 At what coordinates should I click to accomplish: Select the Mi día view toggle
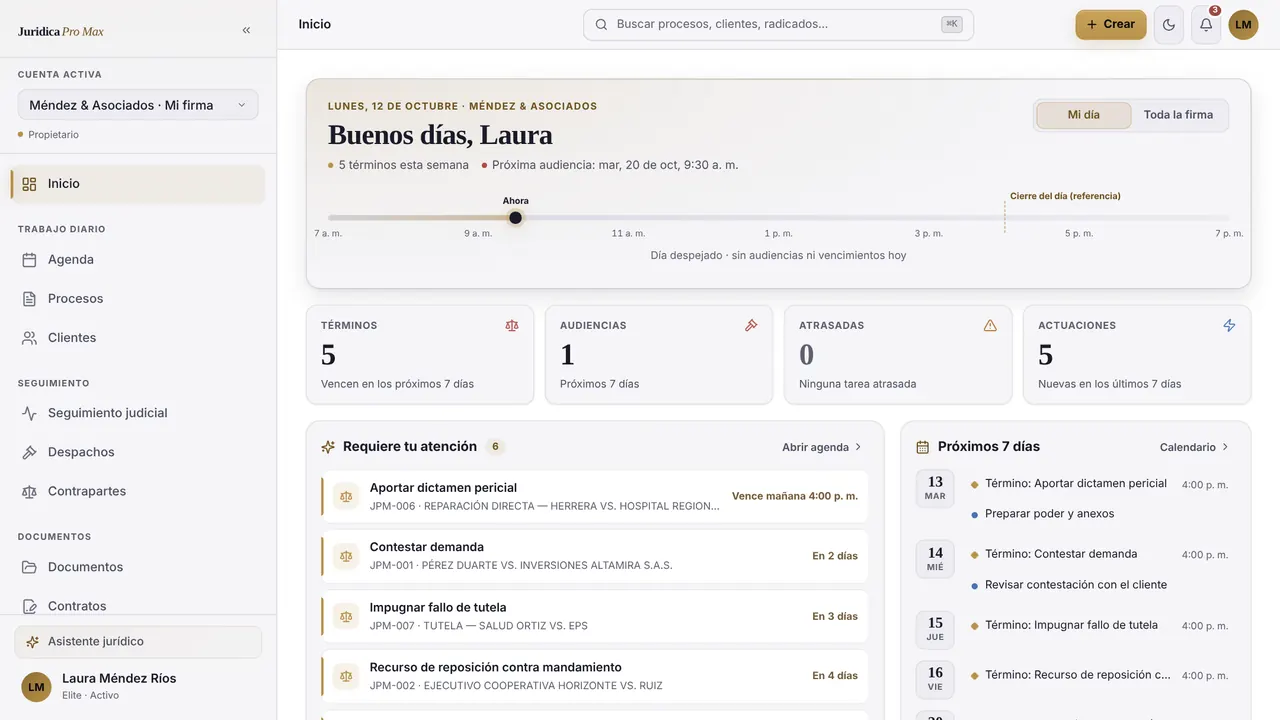(1083, 115)
